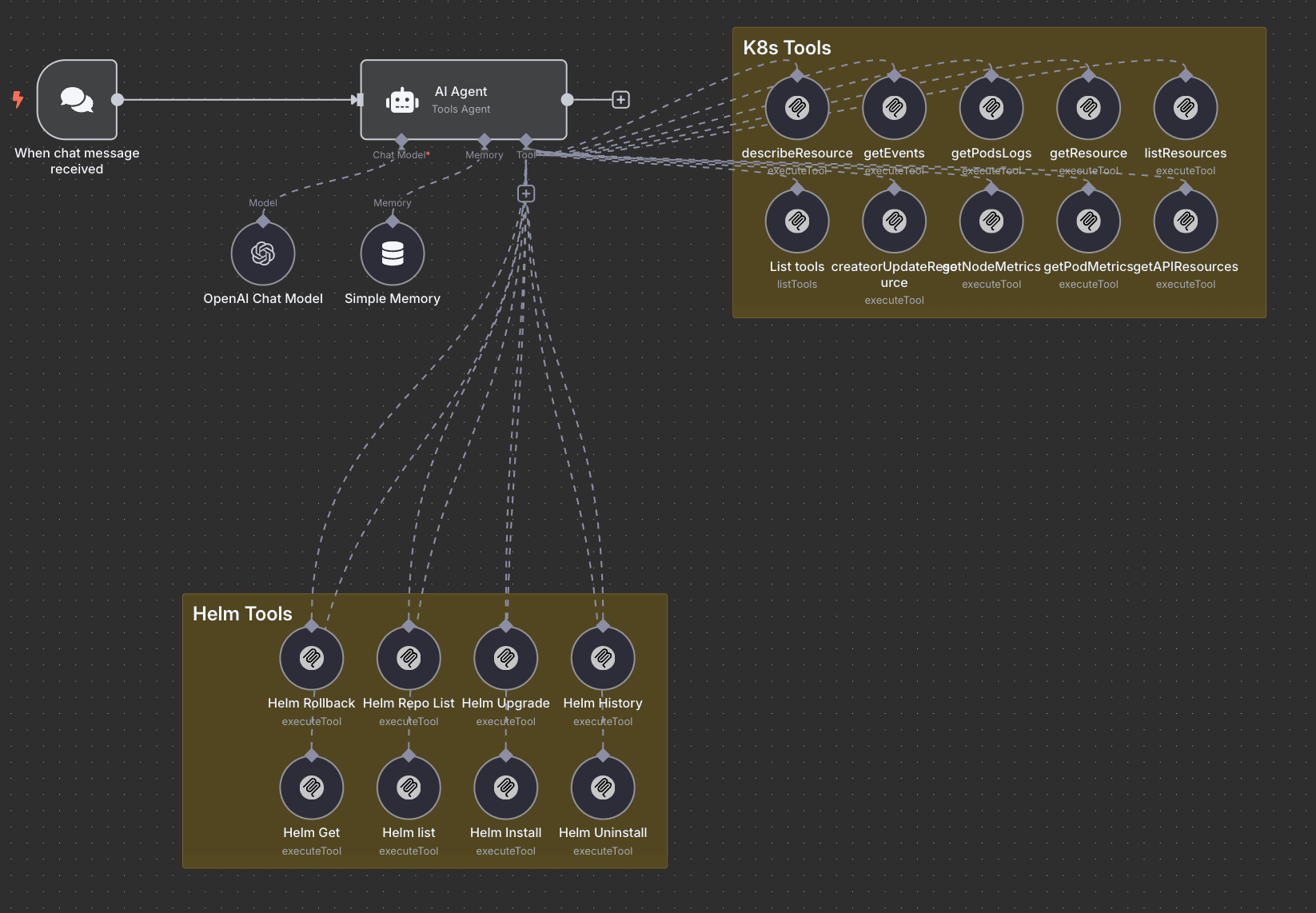The width and height of the screenshot is (1316, 913).
Task: Select the Helm Rollback node
Action: pos(312,658)
